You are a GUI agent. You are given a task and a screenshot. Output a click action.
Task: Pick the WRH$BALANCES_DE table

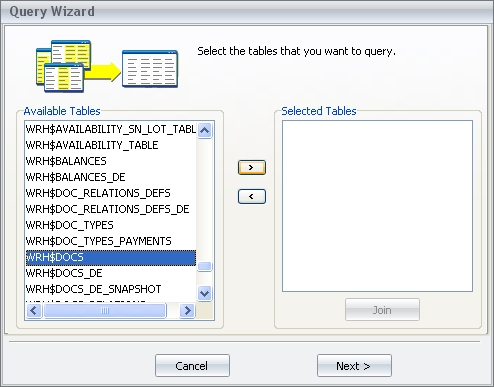111,177
